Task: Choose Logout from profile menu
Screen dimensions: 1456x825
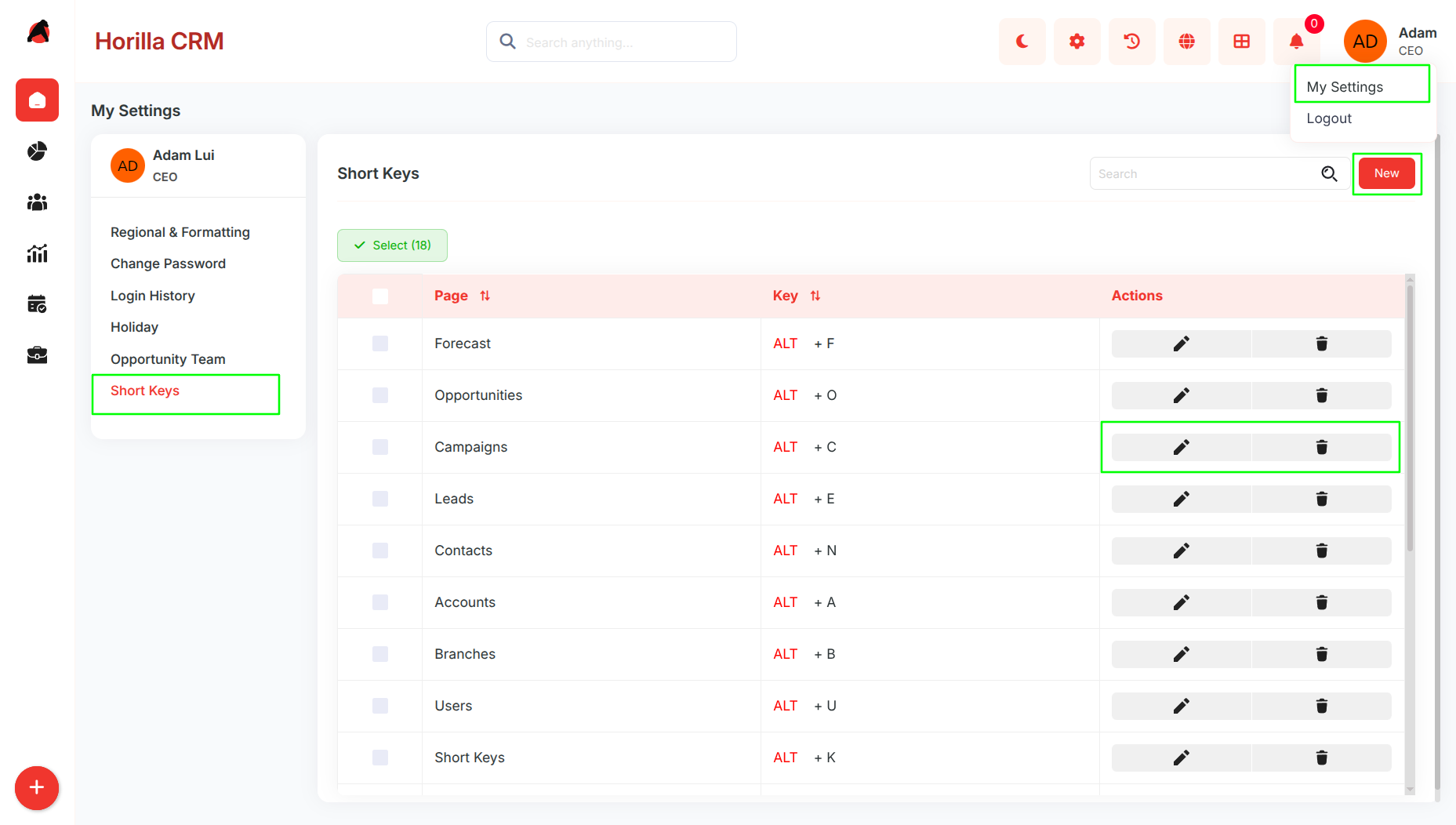Action: pos(1329,118)
